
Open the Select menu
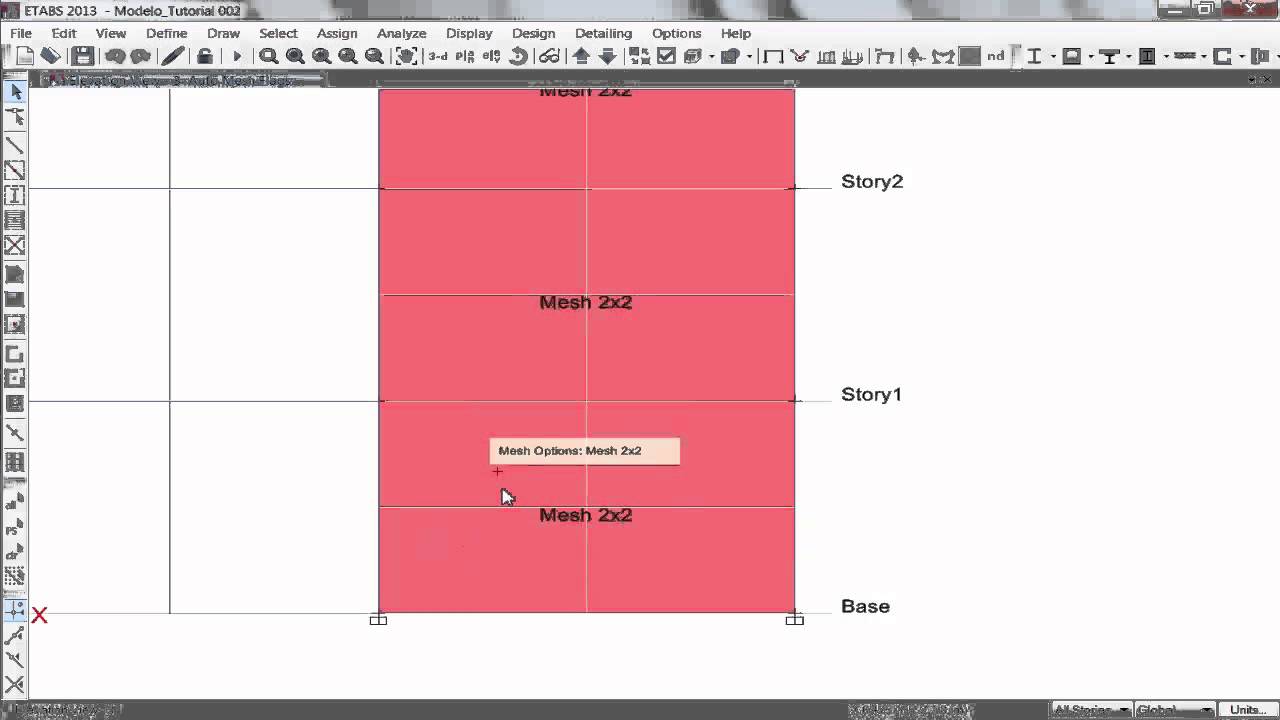[x=279, y=33]
